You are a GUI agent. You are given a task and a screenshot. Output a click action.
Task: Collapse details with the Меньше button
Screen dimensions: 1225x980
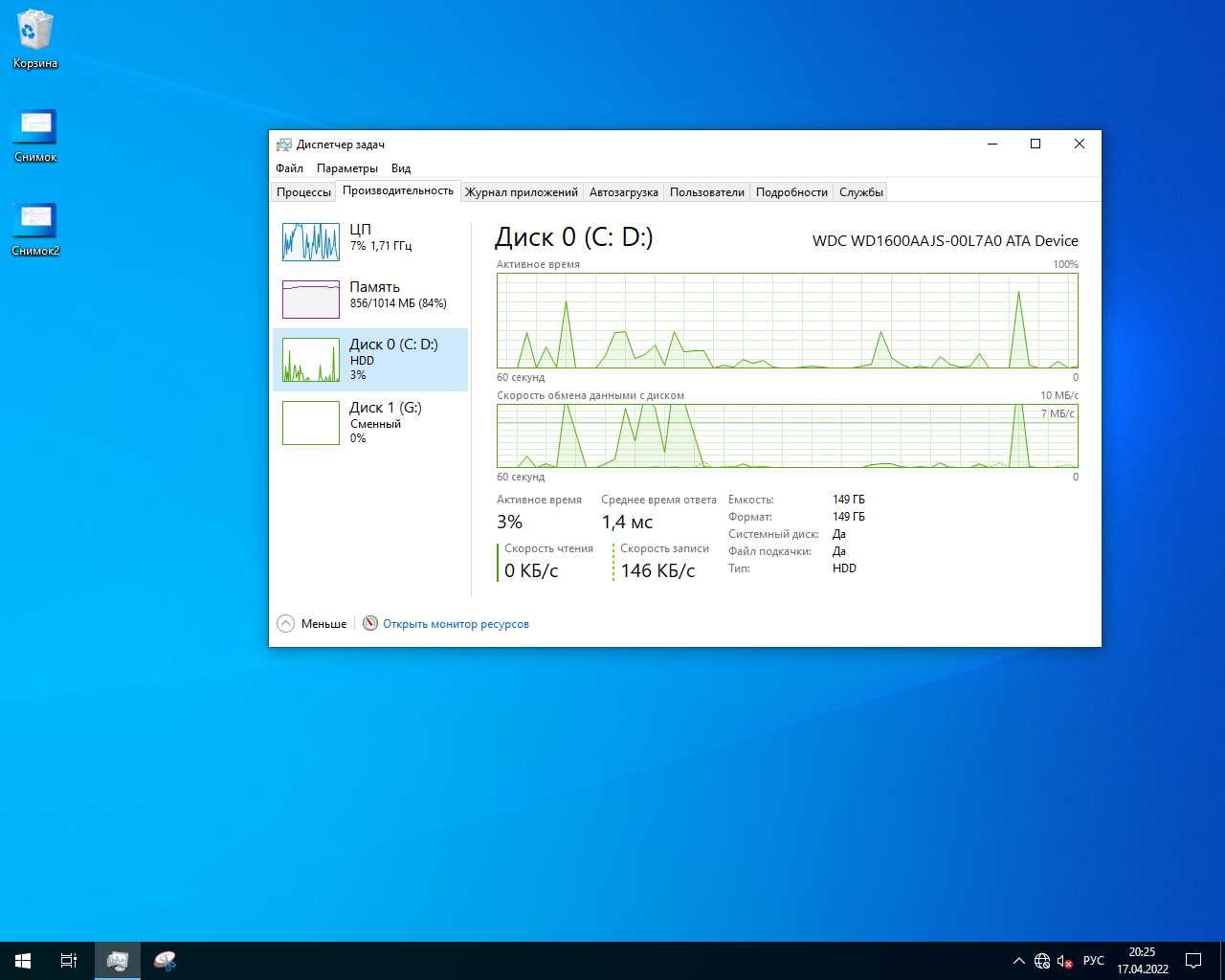[312, 624]
